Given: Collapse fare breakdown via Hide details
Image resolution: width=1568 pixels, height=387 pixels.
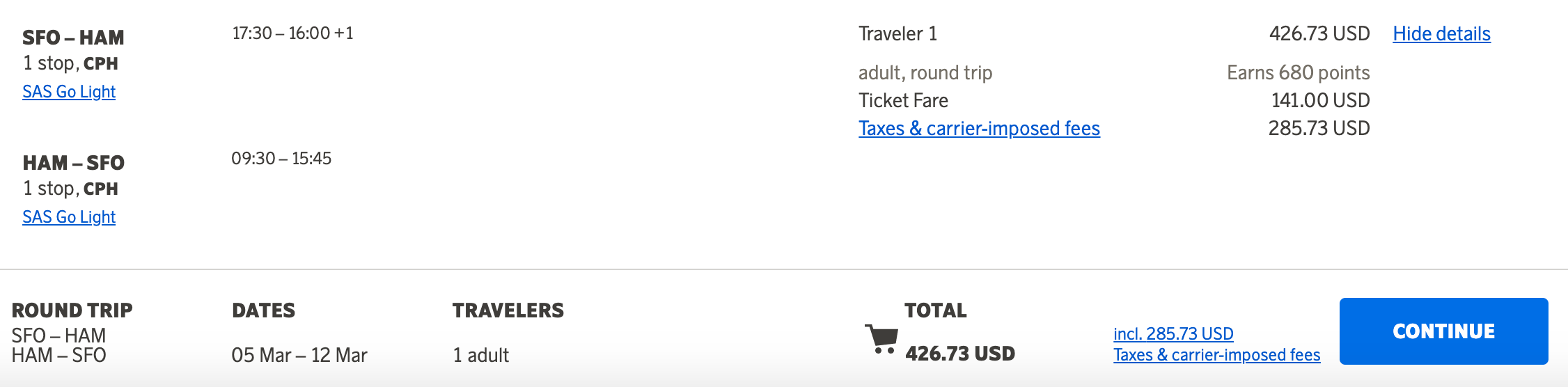Looking at the screenshot, I should point(1441,33).
